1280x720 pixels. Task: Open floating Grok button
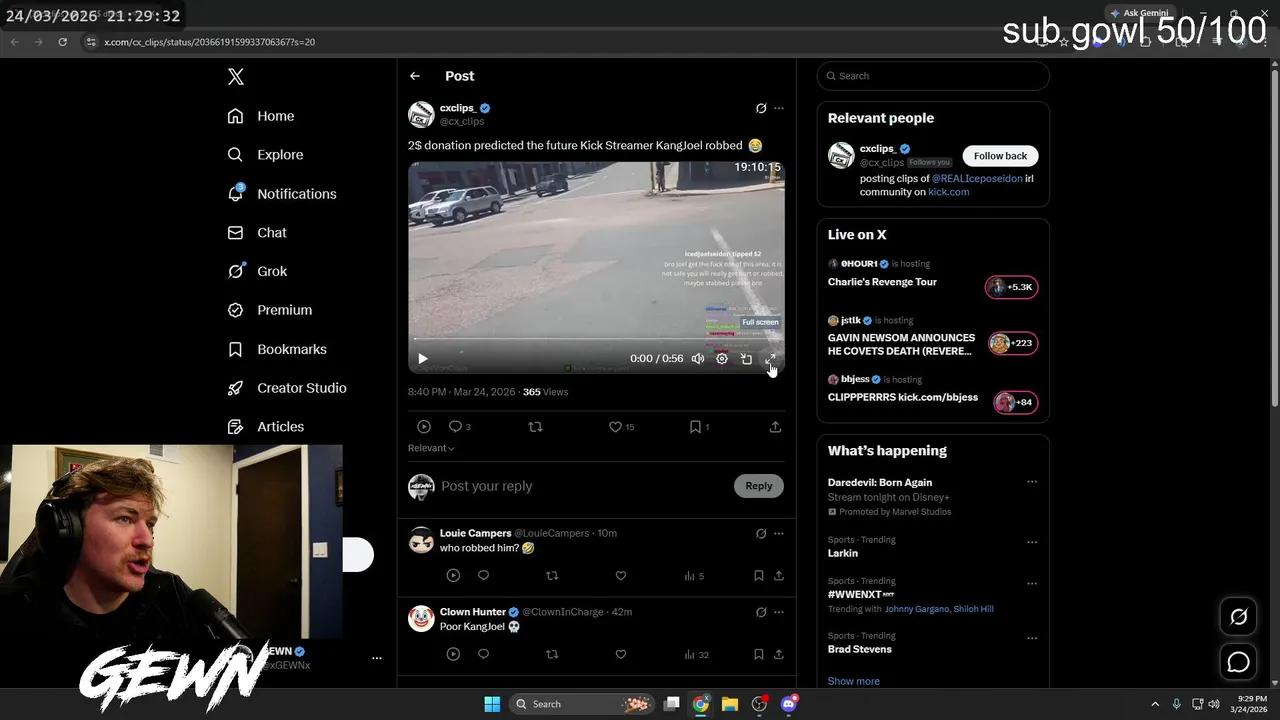[1238, 617]
